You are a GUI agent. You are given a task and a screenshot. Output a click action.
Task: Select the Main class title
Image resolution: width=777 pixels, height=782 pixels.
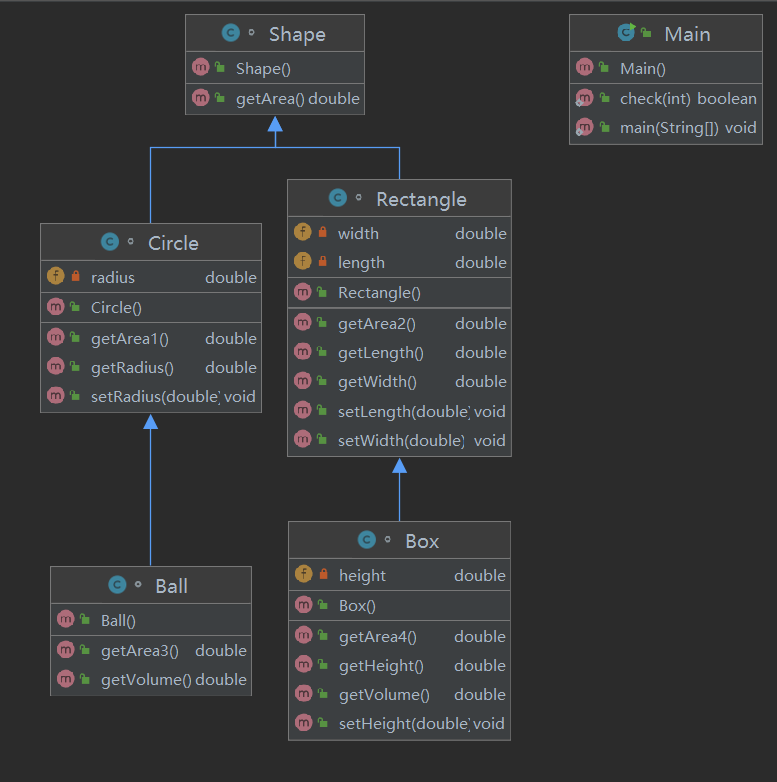pos(687,34)
